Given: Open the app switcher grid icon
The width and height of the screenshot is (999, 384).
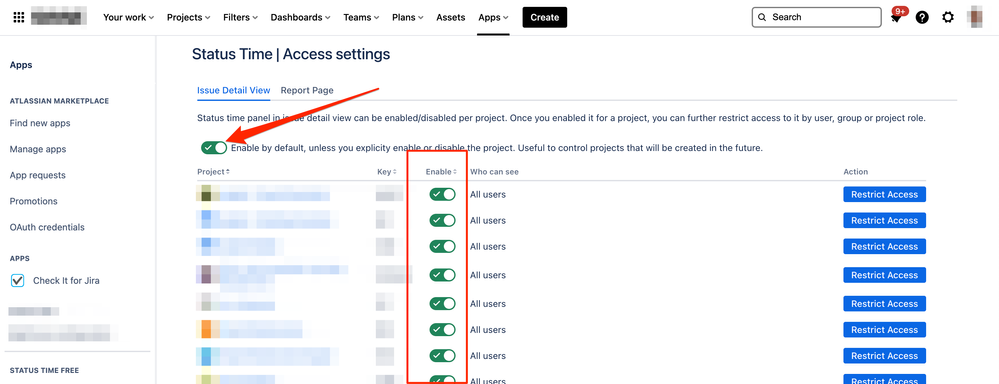Looking at the screenshot, I should click(x=18, y=17).
